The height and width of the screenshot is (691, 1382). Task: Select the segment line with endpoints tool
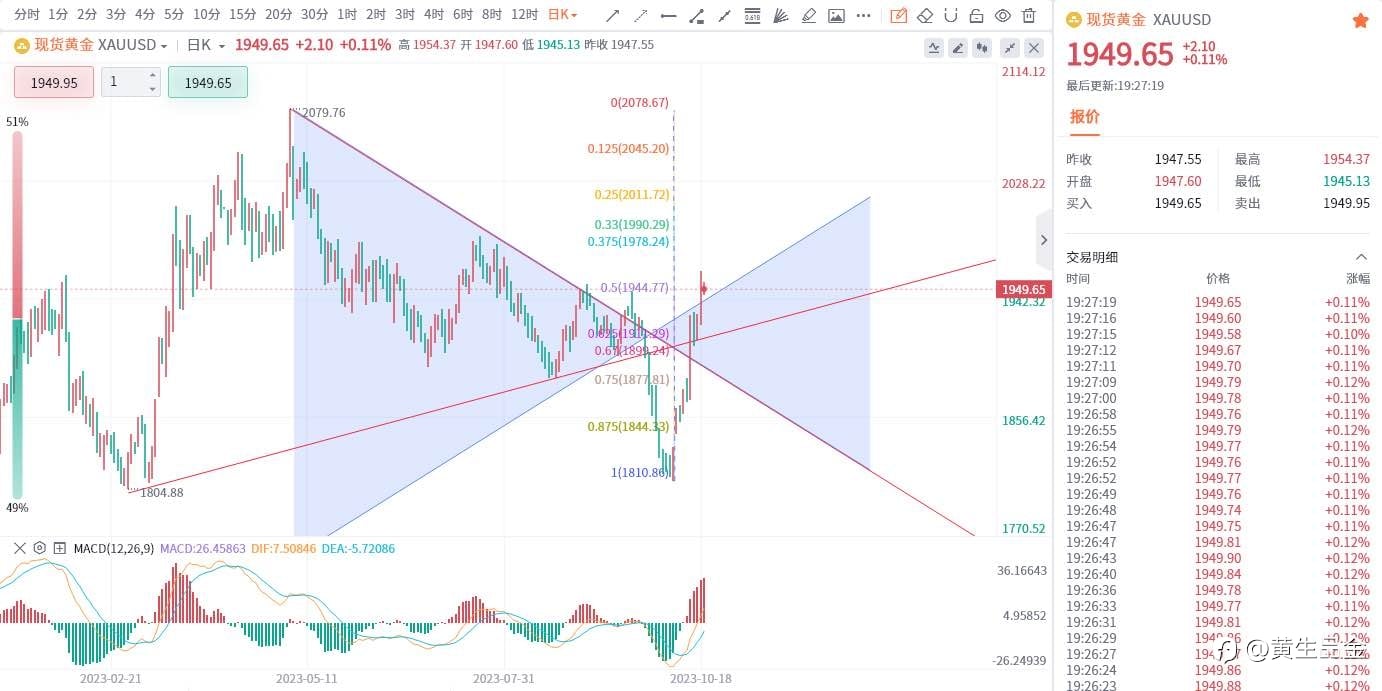[x=696, y=15]
